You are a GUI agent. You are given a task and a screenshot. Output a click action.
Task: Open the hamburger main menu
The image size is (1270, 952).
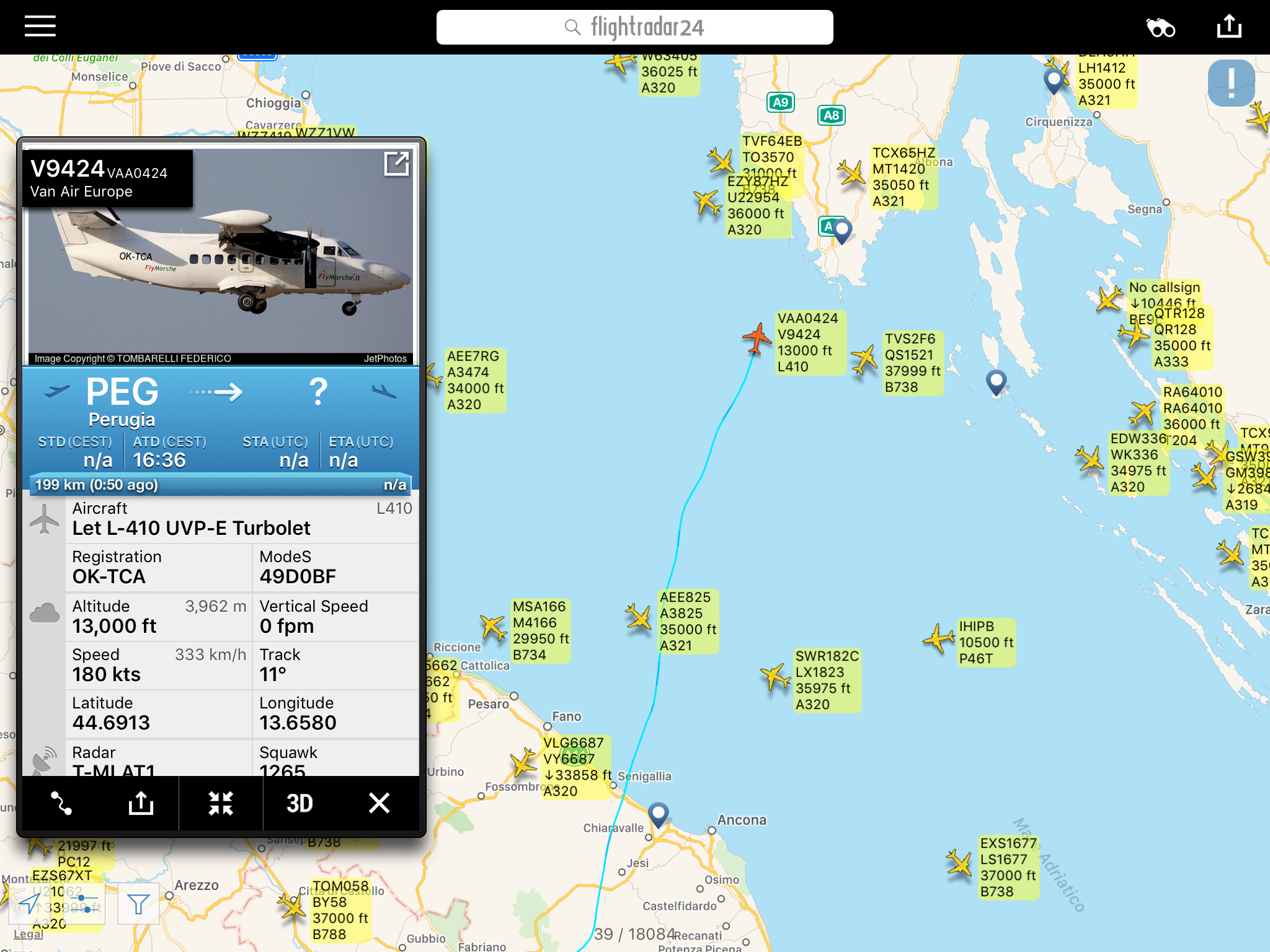pos(40,27)
